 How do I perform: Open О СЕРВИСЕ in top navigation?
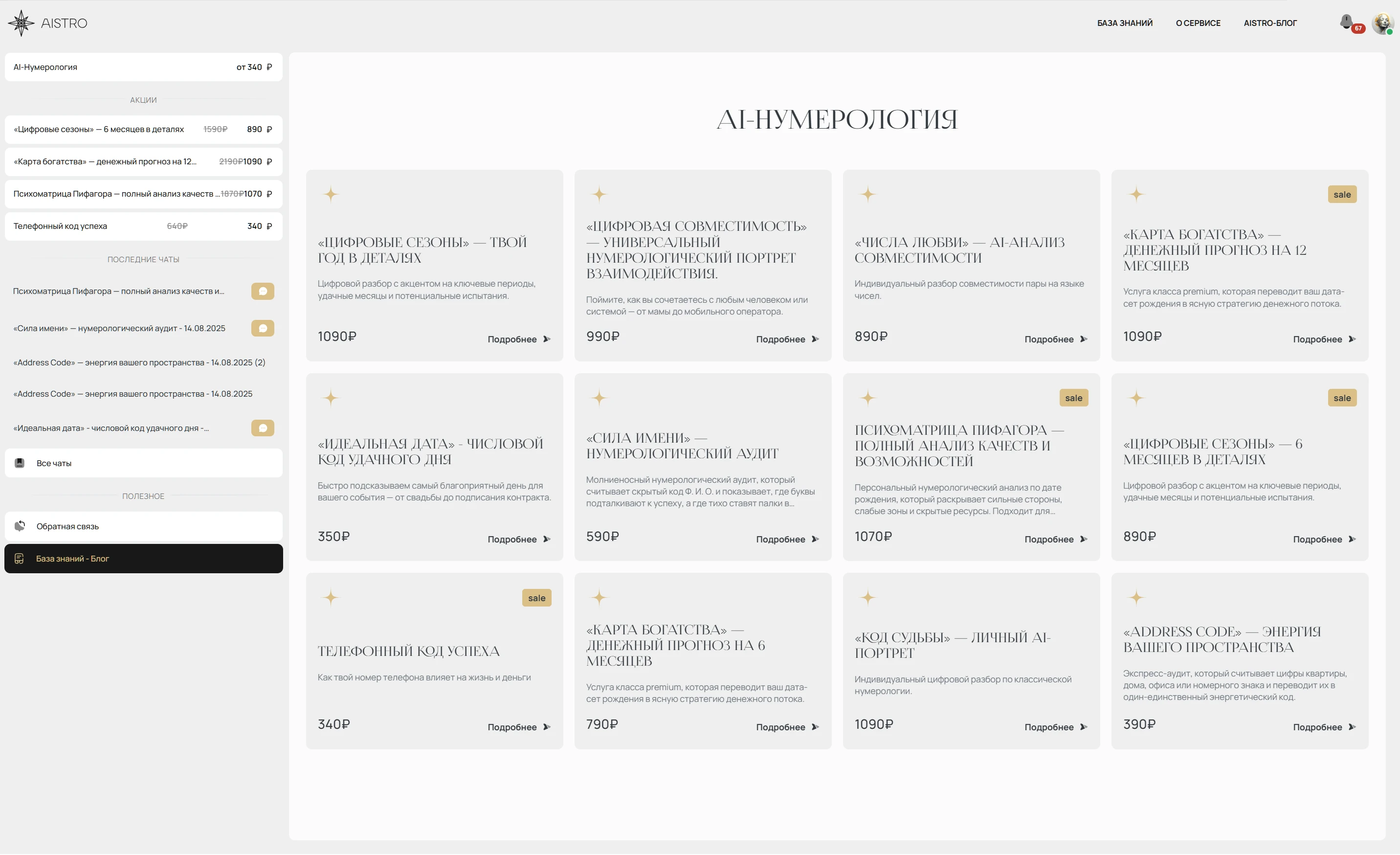[1198, 23]
